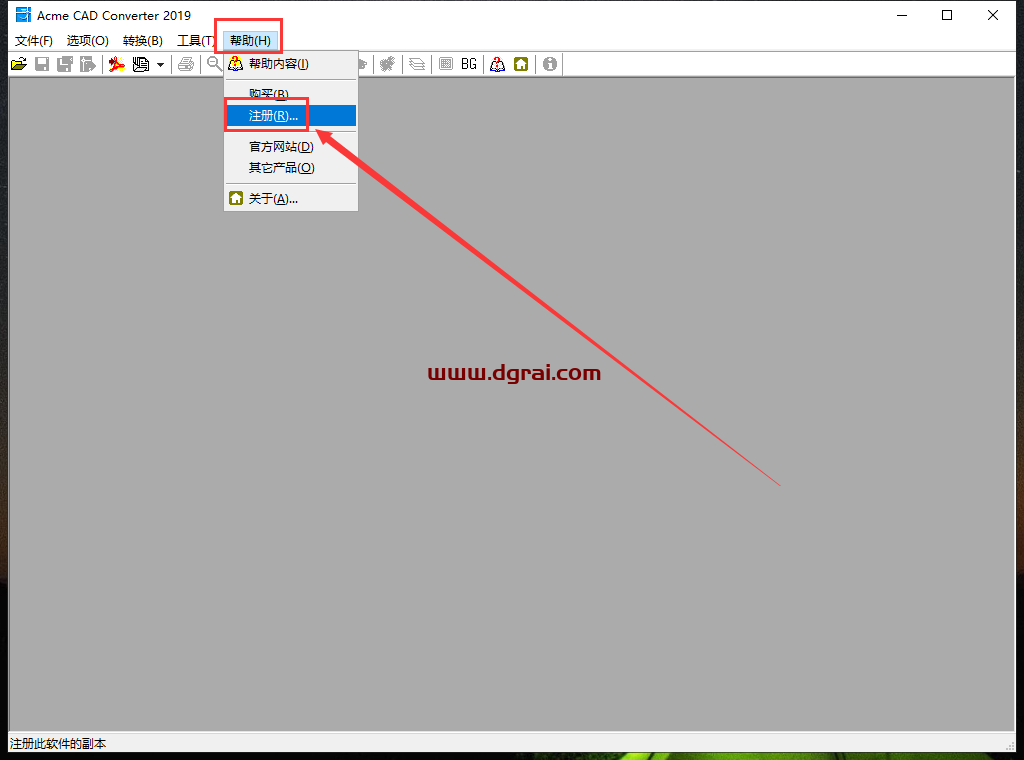Toggle the BG background color button

[x=469, y=64]
